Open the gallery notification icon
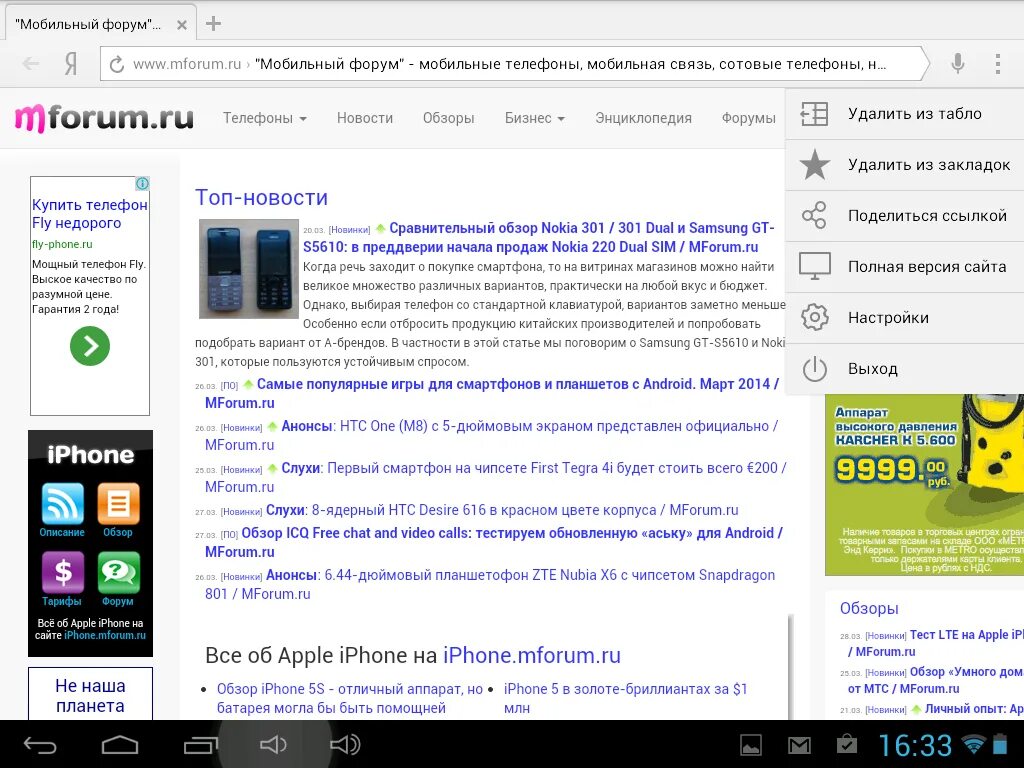1024x768 pixels. tap(750, 745)
